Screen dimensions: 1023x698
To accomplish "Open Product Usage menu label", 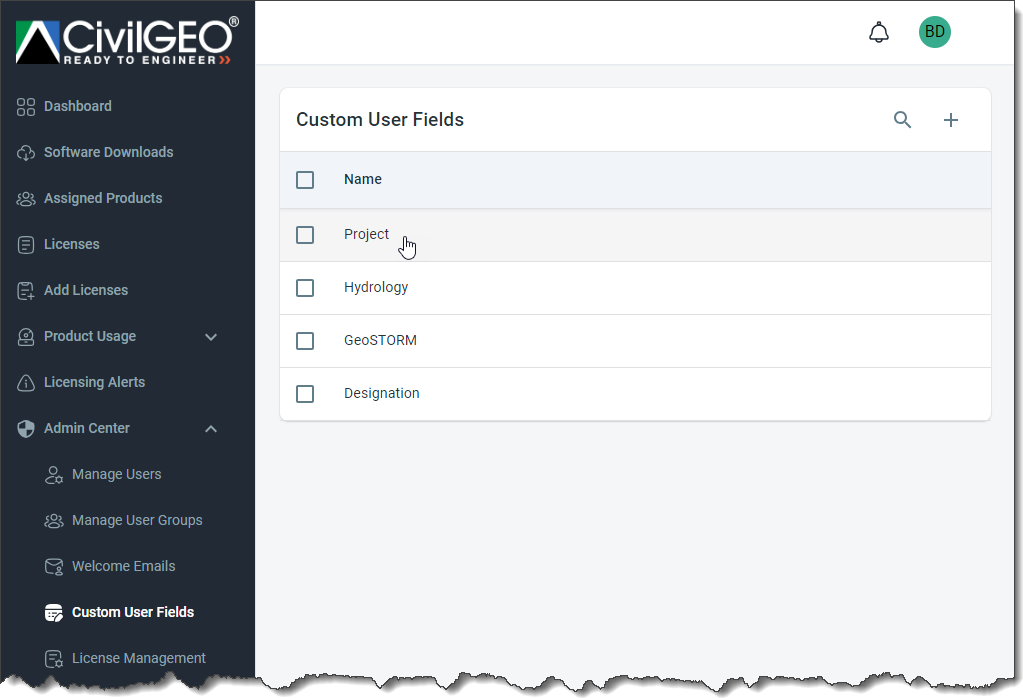I will pyautogui.click(x=90, y=336).
